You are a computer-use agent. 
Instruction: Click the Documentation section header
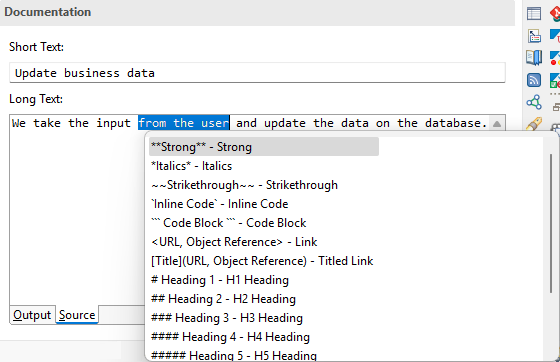point(257,12)
